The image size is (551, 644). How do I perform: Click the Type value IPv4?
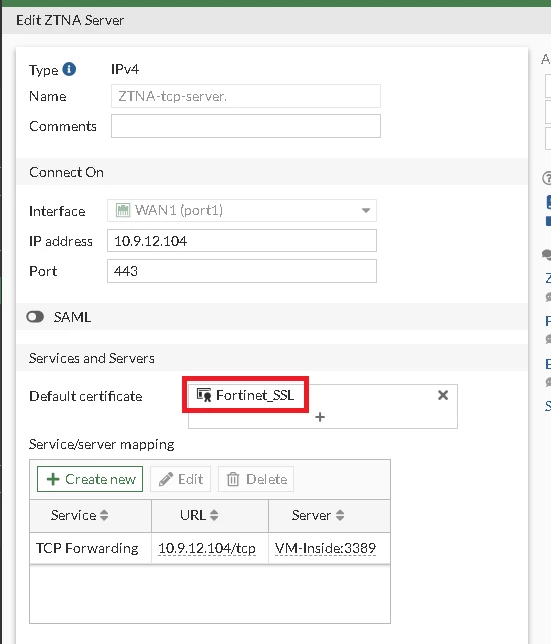125,69
